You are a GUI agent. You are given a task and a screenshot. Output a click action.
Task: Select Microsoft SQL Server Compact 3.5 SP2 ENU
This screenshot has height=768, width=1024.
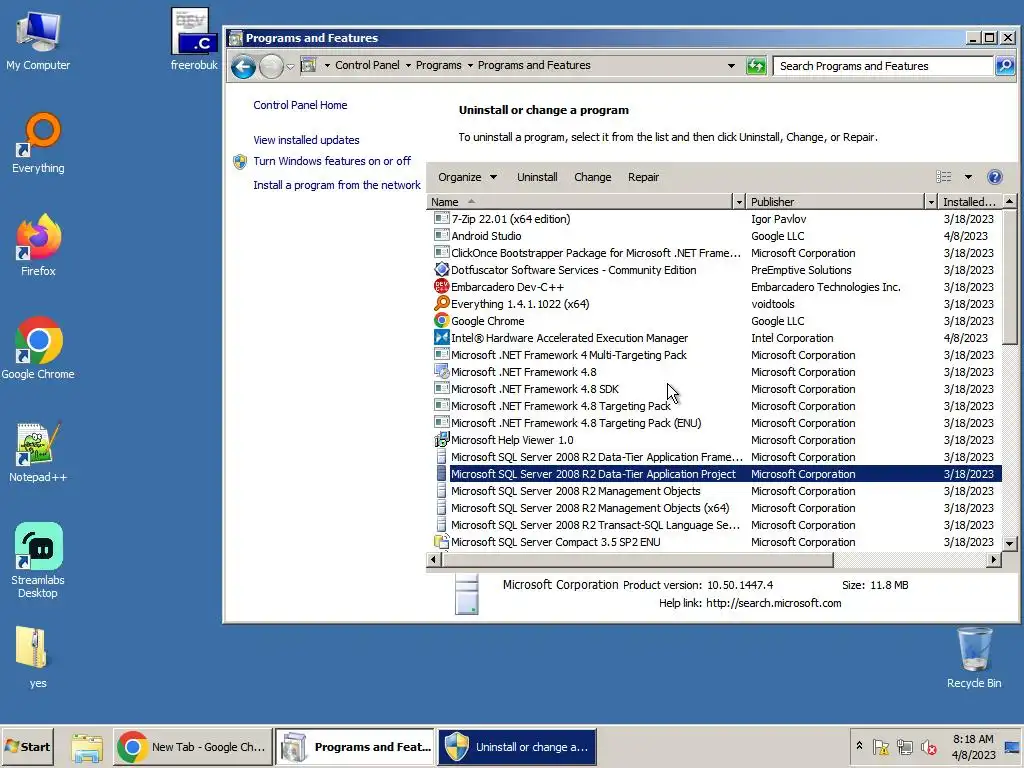point(714,541)
